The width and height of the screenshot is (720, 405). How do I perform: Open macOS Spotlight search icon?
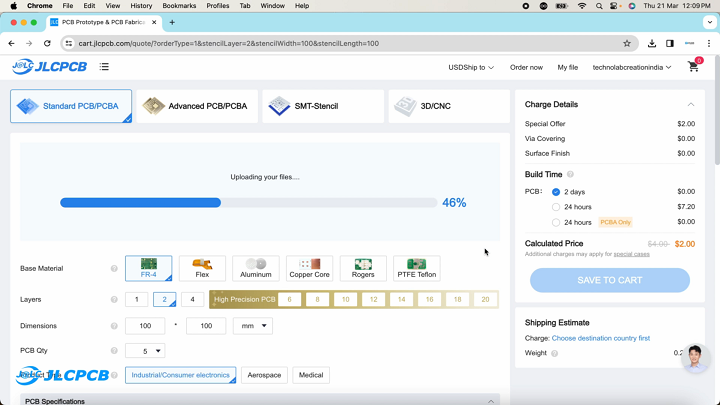click(x=599, y=6)
